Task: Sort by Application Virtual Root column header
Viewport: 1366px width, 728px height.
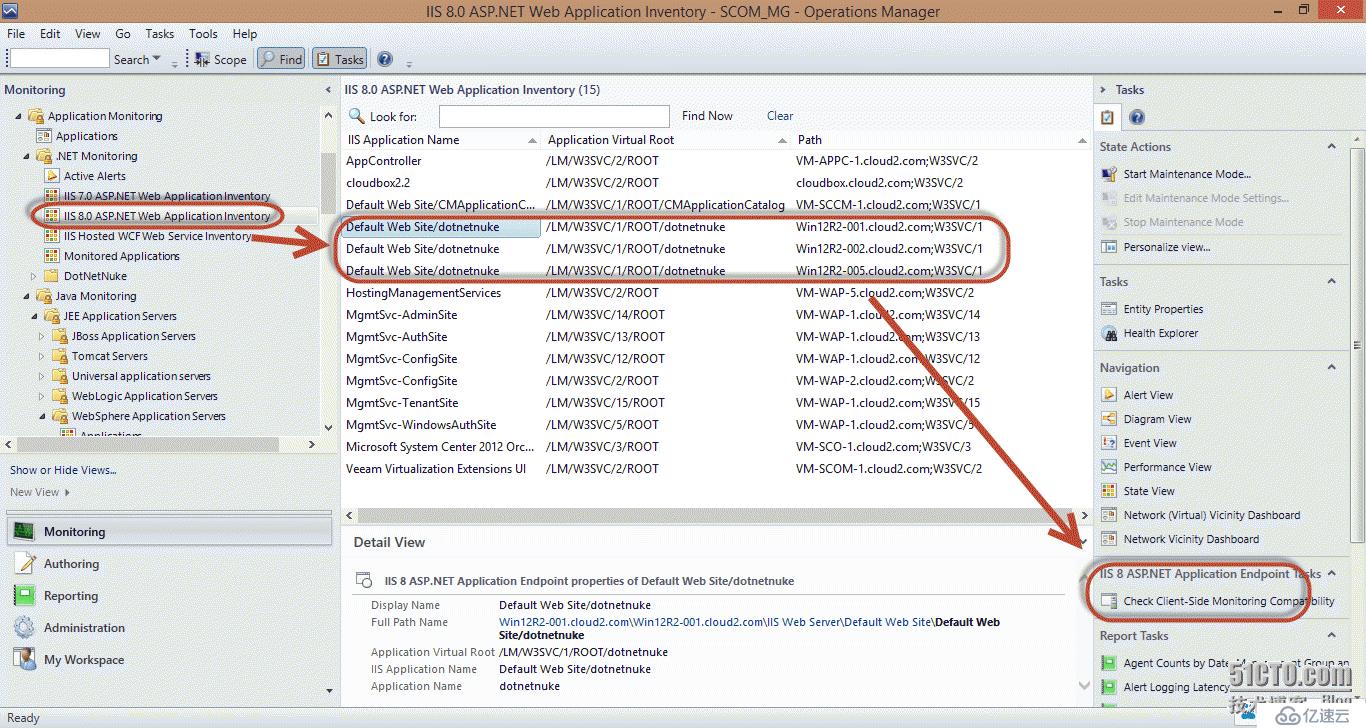Action: pyautogui.click(x=665, y=140)
